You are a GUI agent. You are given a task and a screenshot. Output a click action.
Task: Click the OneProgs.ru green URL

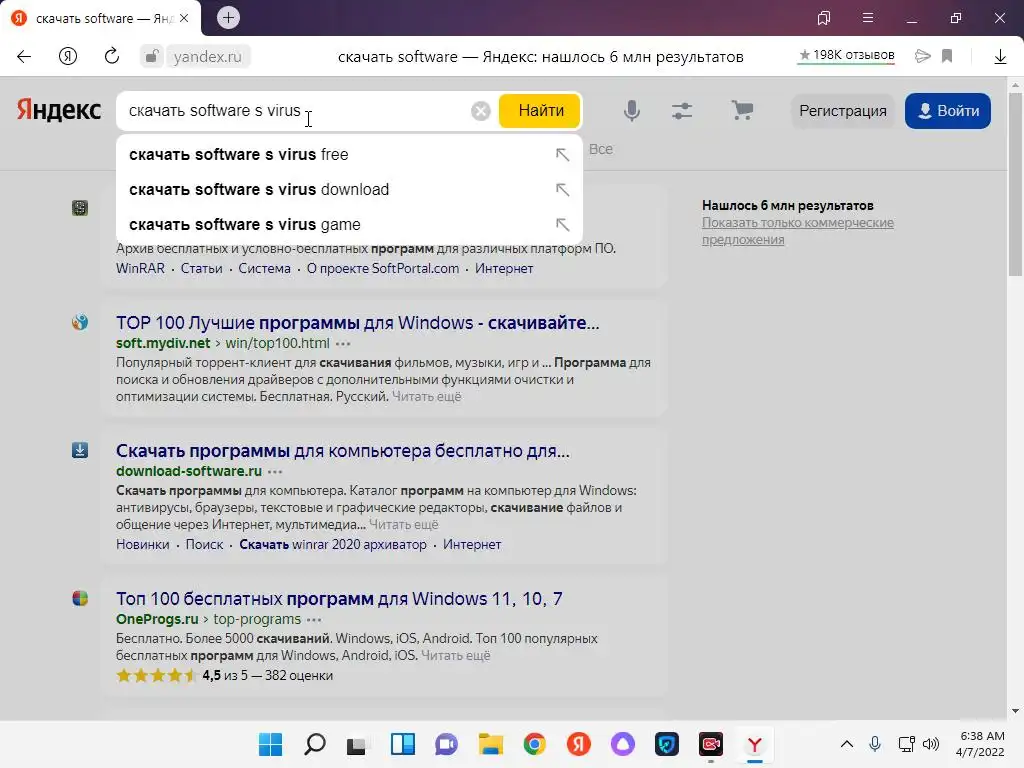pos(157,619)
